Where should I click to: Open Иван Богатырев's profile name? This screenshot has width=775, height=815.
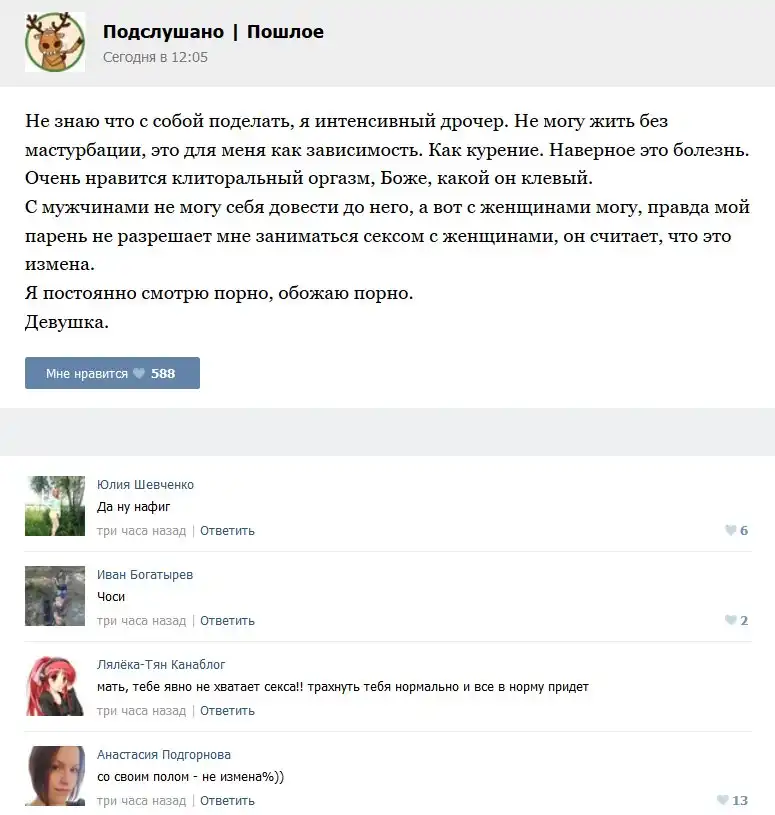(145, 574)
